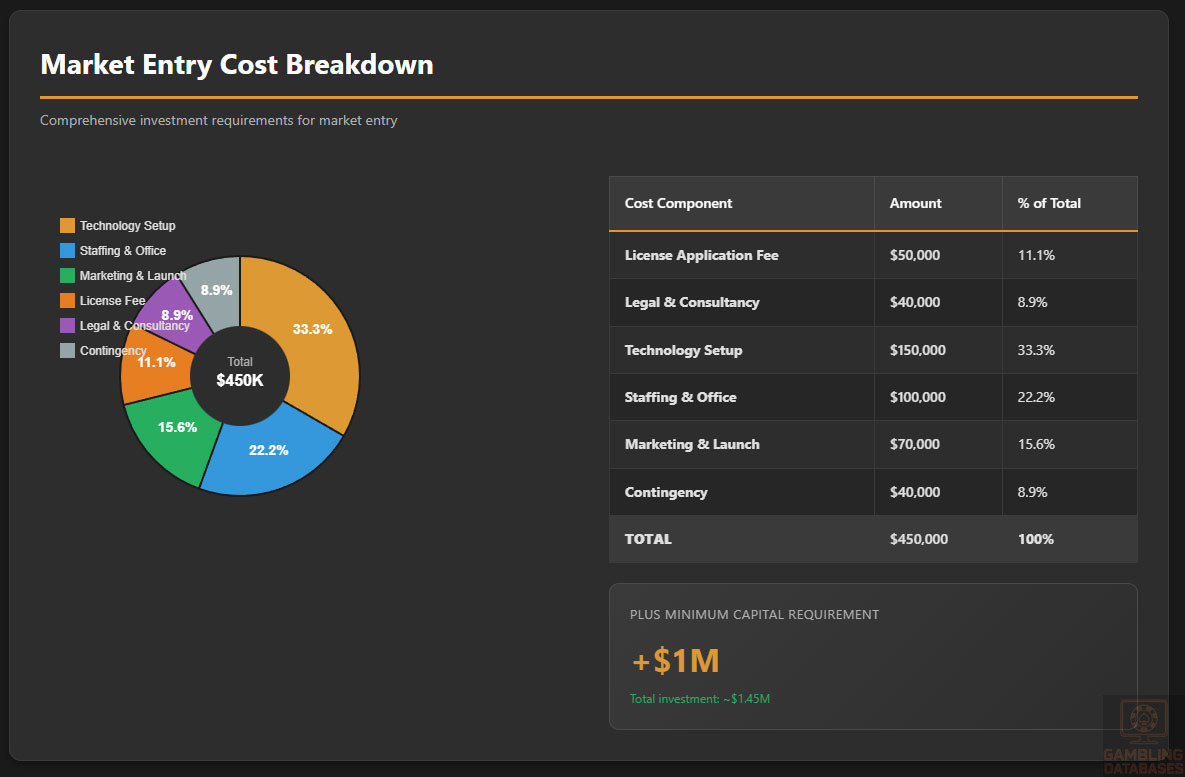1185x777 pixels.
Task: Click the Total investment ~$1.45M text
Action: [x=699, y=699]
